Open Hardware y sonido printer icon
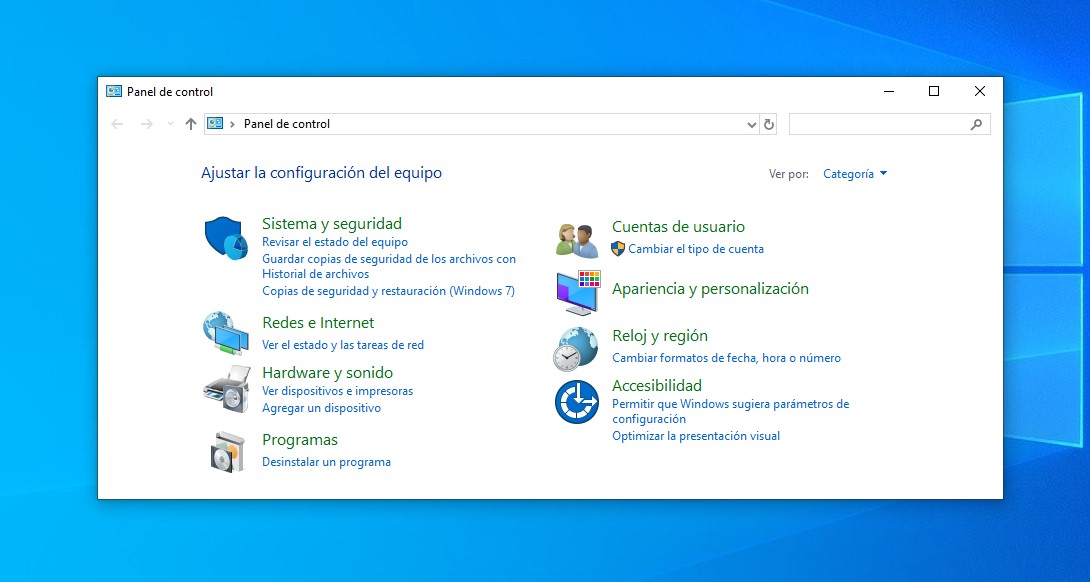The image size is (1090, 582). point(228,391)
